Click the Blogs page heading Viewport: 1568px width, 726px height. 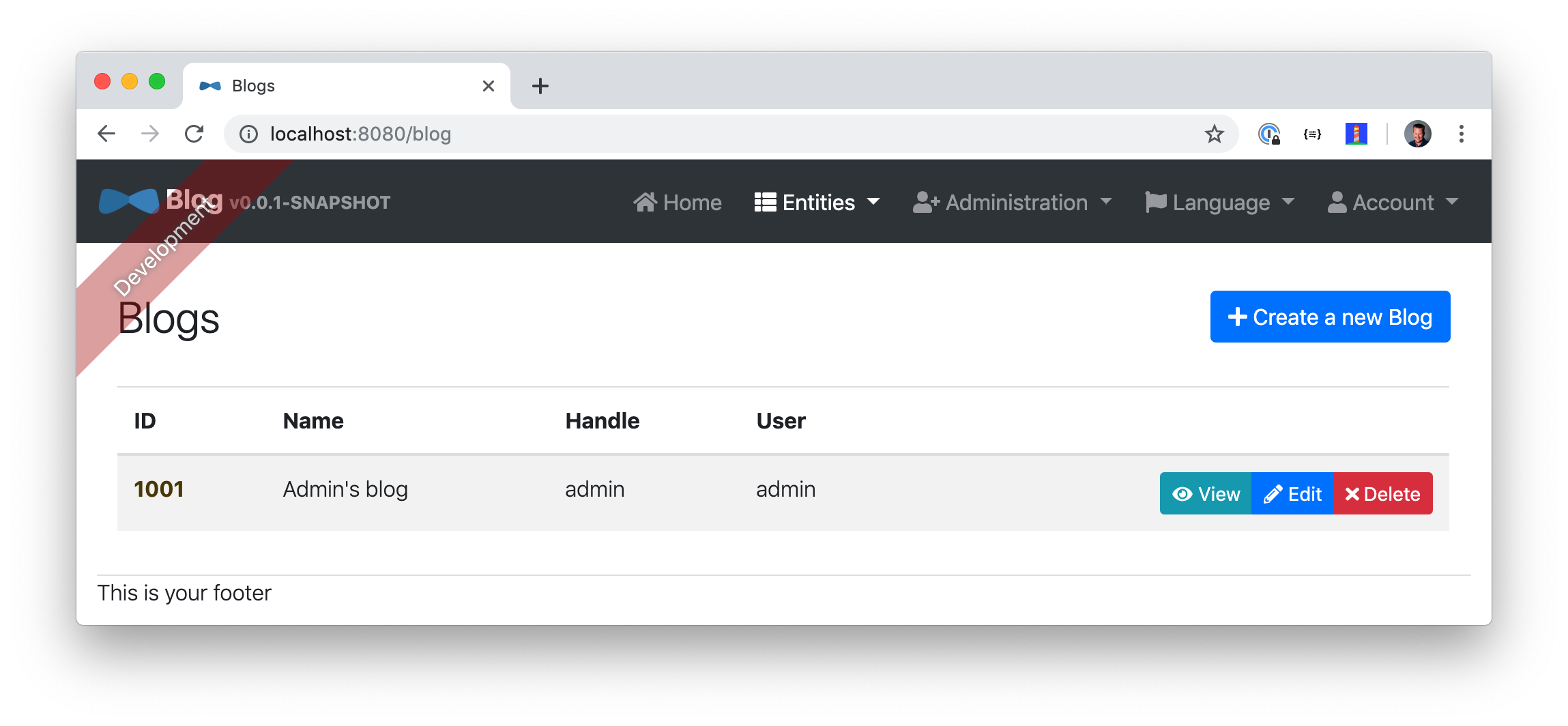pyautogui.click(x=169, y=319)
